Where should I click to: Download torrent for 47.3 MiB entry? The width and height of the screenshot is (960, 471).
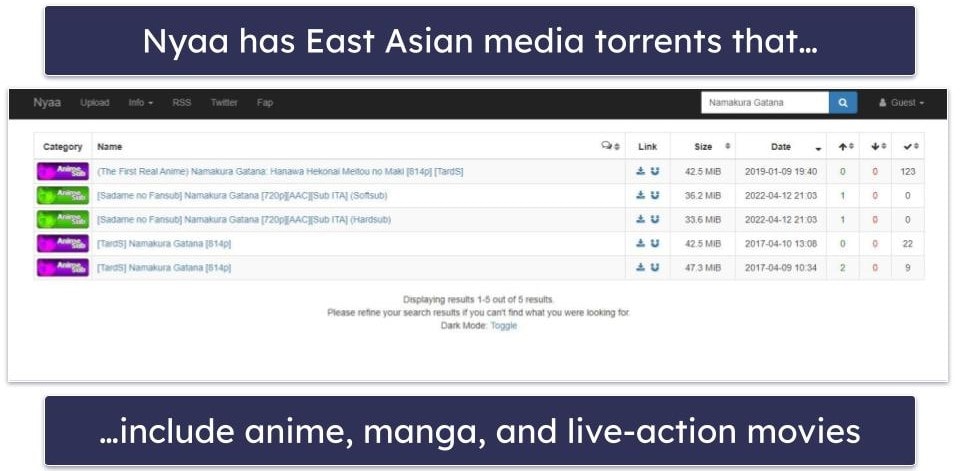point(640,268)
